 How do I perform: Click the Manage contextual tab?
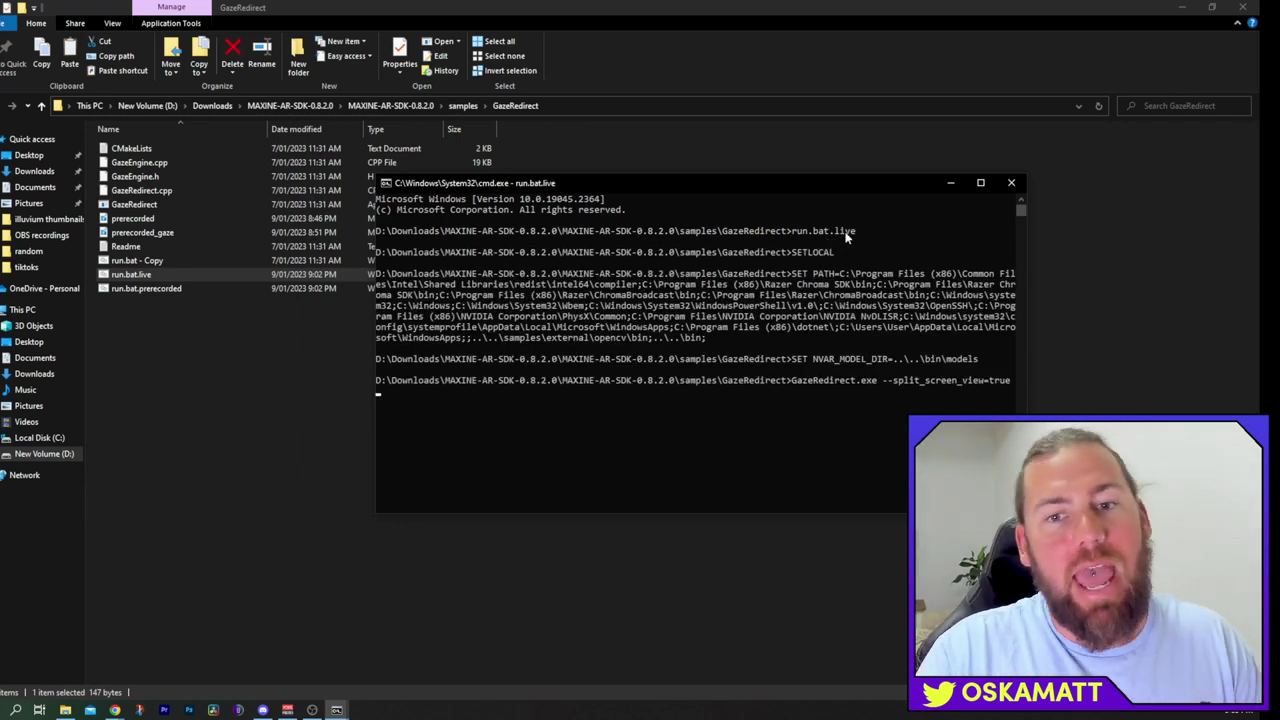[x=171, y=7]
